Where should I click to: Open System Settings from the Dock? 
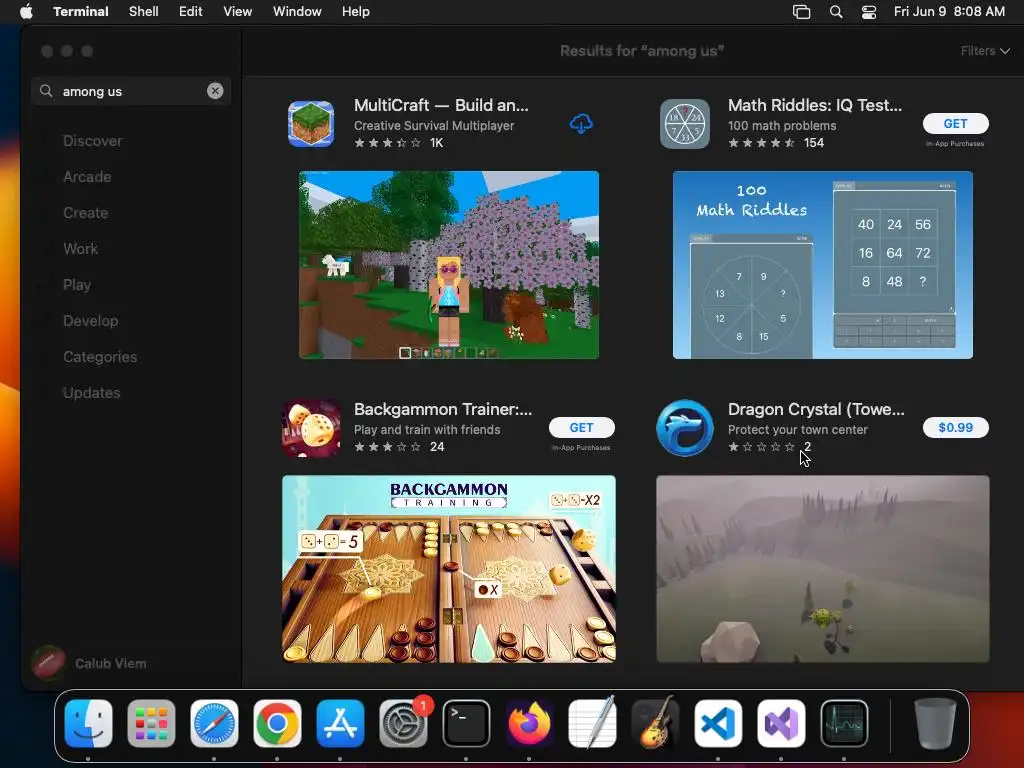tap(403, 724)
